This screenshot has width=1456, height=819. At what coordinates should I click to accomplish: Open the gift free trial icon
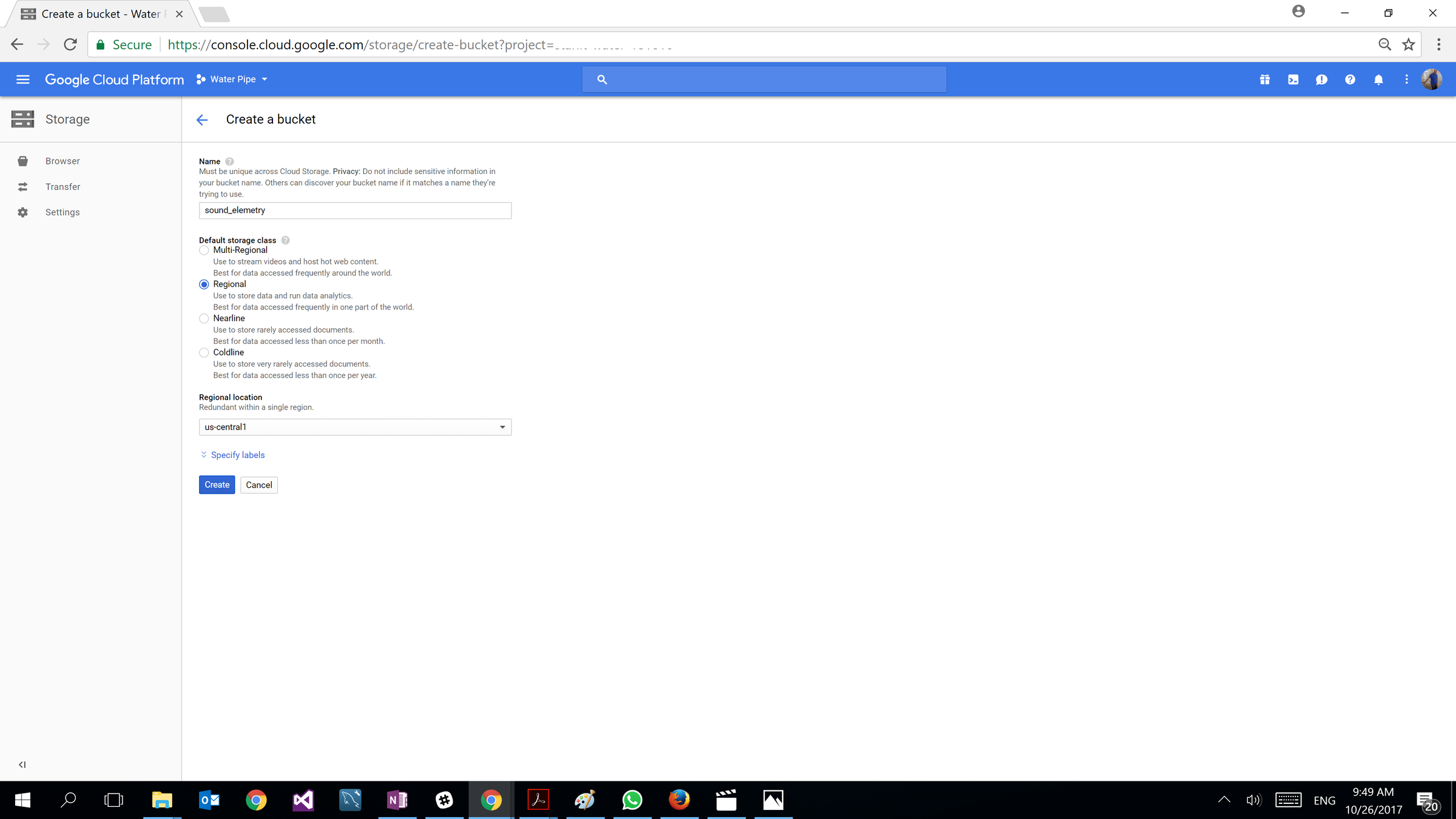click(1265, 79)
